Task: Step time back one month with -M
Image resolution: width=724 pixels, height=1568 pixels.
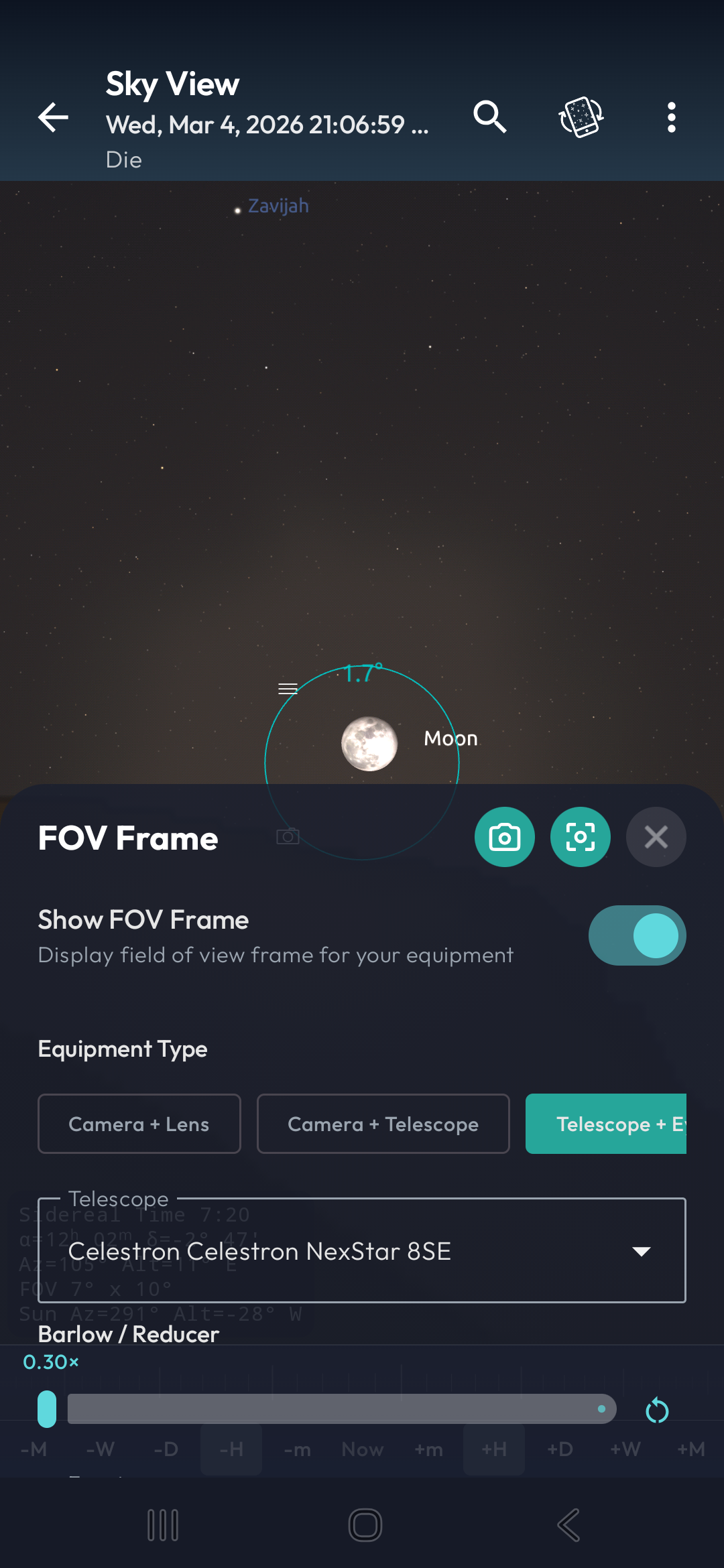Action: [34, 1449]
